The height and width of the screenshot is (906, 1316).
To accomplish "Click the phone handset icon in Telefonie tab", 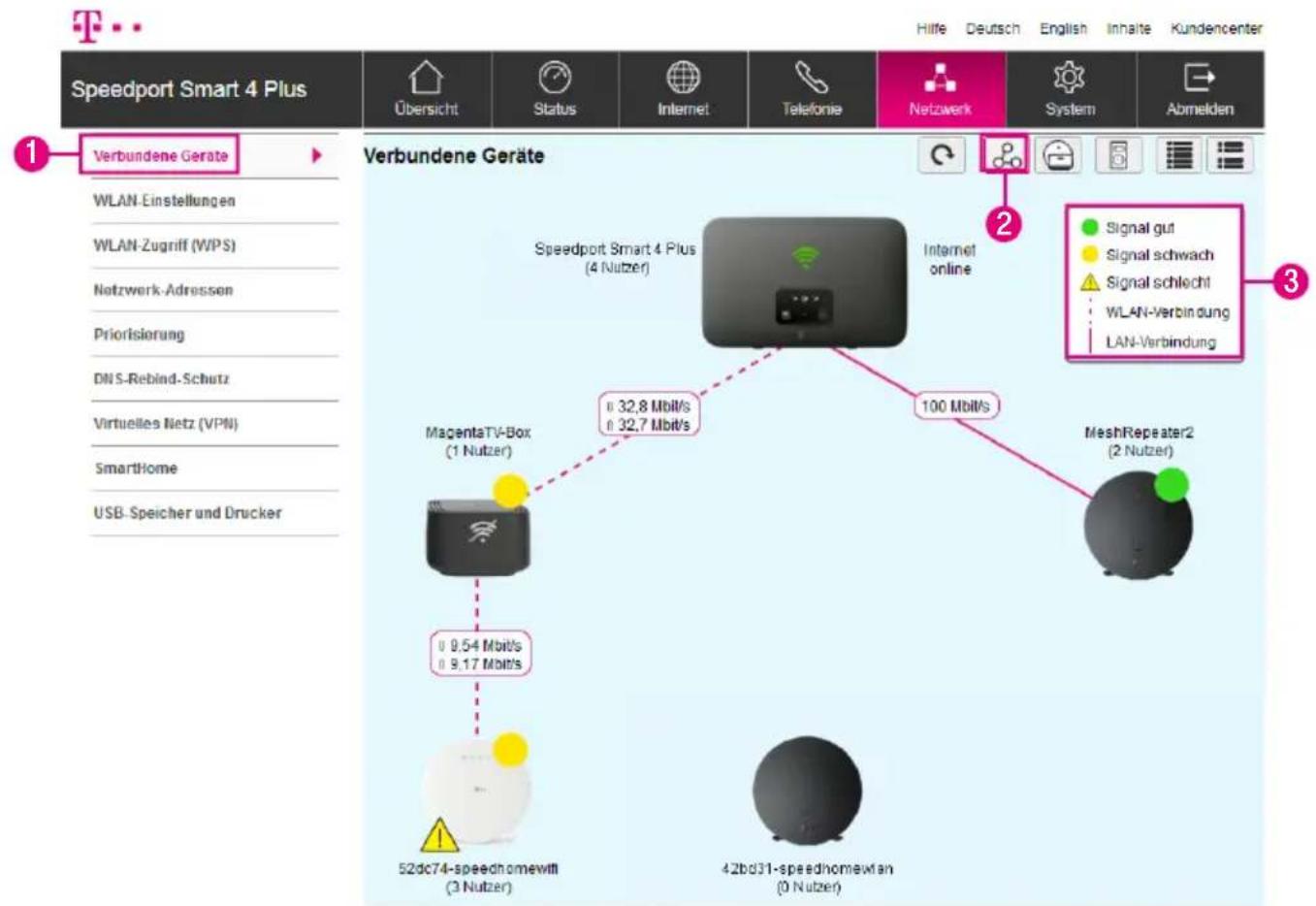I will click(x=812, y=78).
